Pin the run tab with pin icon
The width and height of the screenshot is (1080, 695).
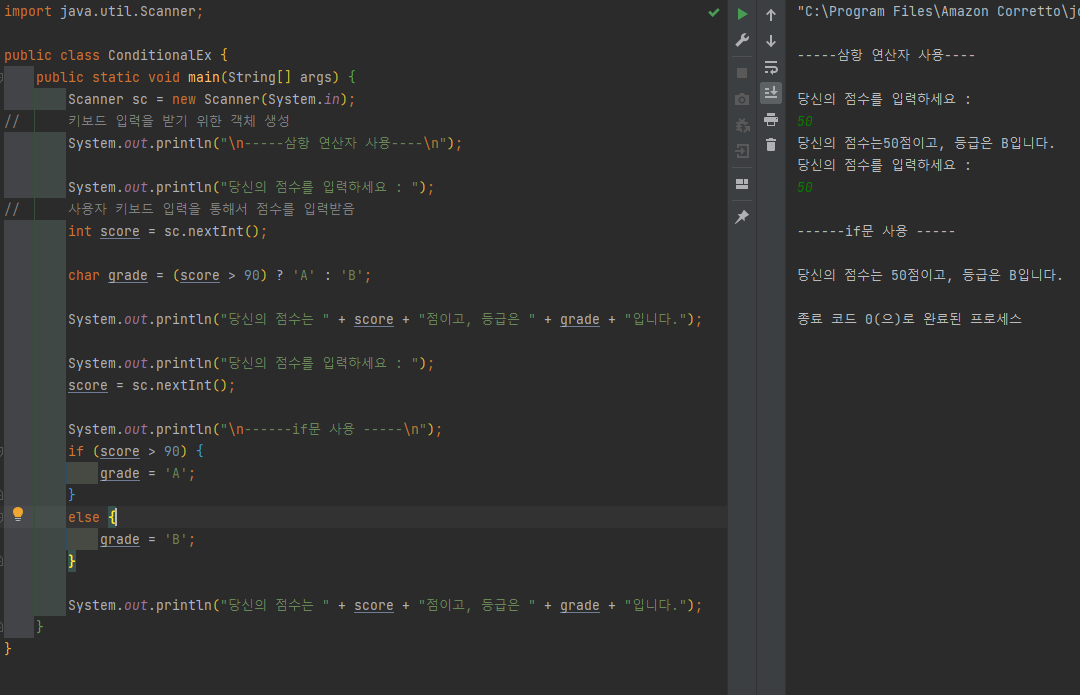pyautogui.click(x=742, y=217)
